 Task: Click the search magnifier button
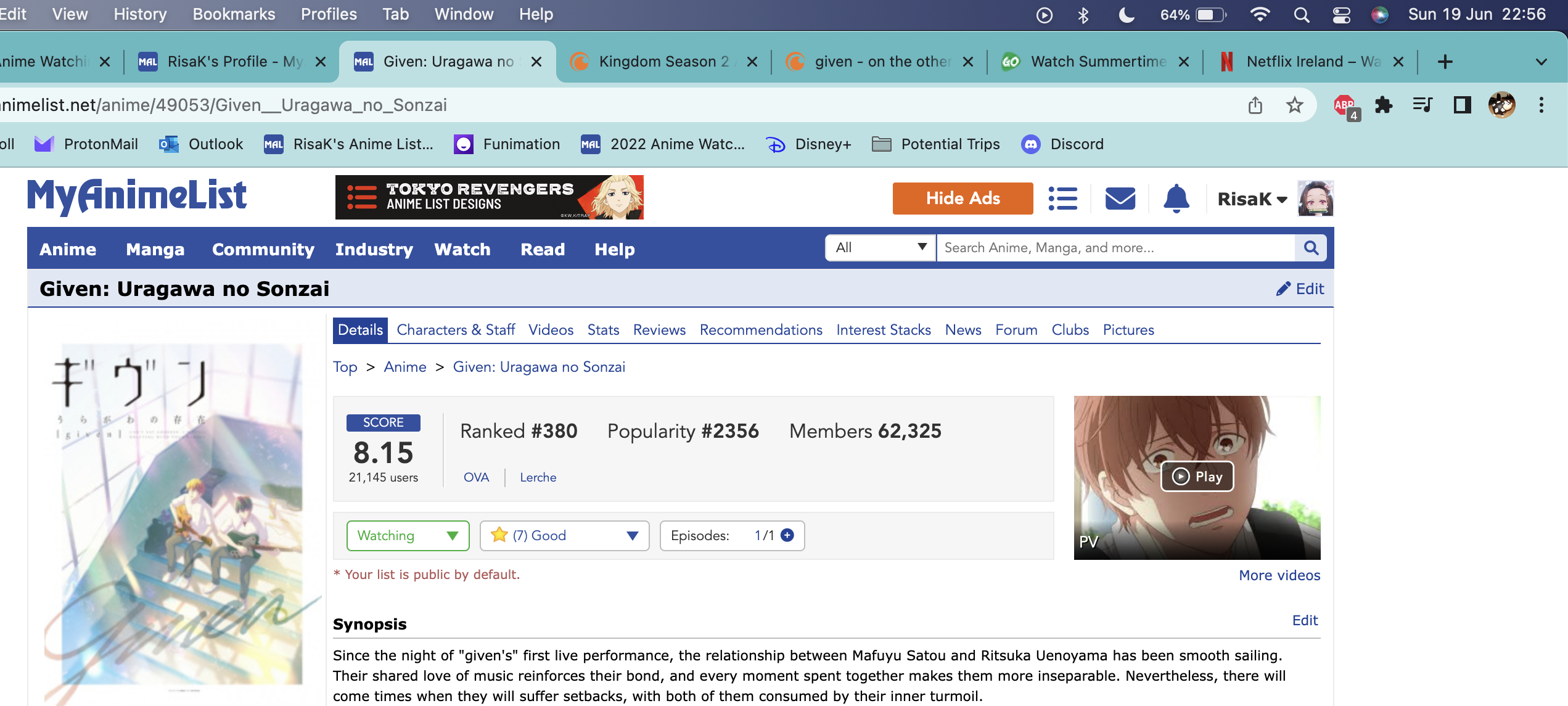(x=1311, y=248)
